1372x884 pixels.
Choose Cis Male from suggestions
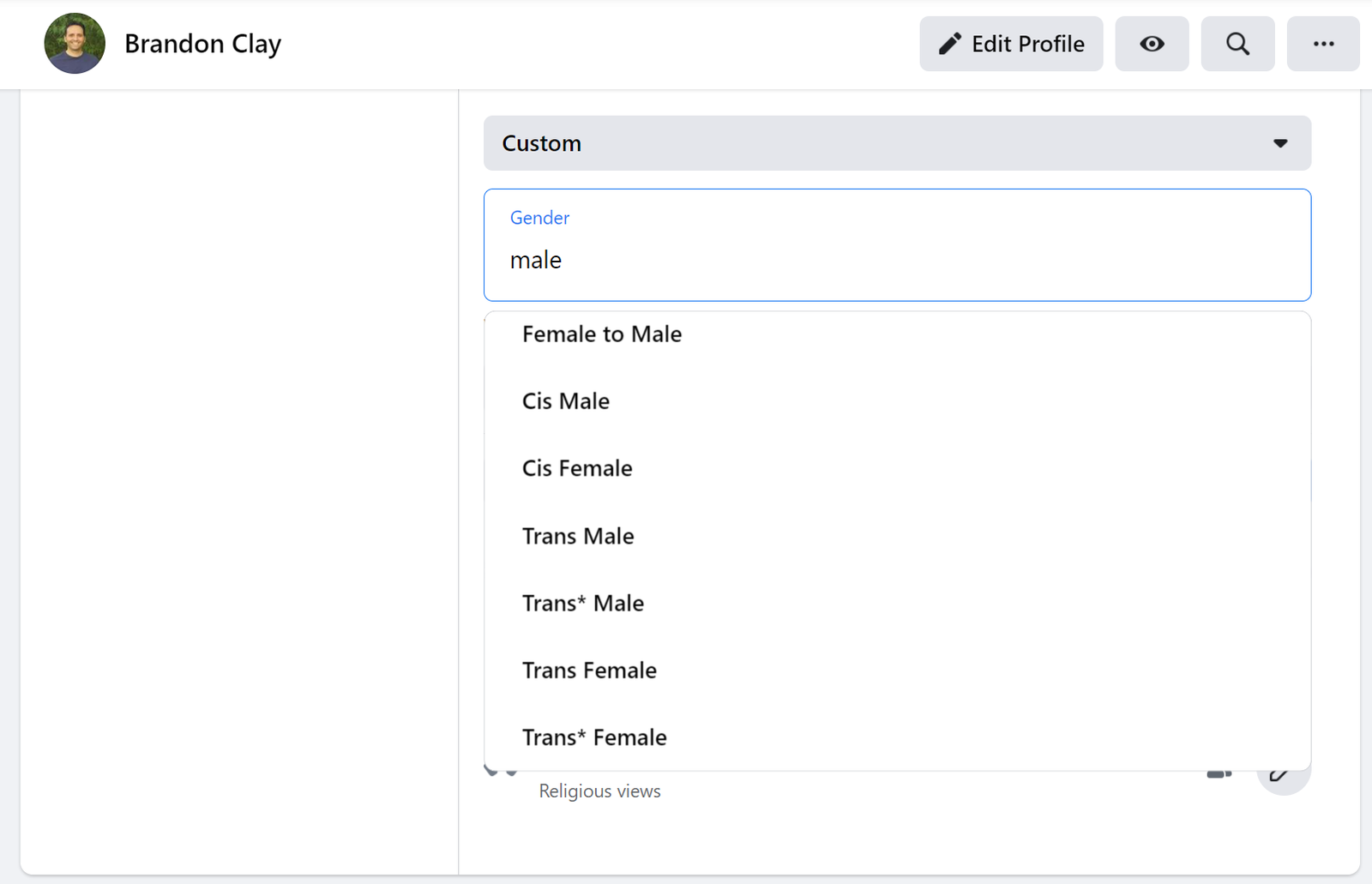point(897,401)
